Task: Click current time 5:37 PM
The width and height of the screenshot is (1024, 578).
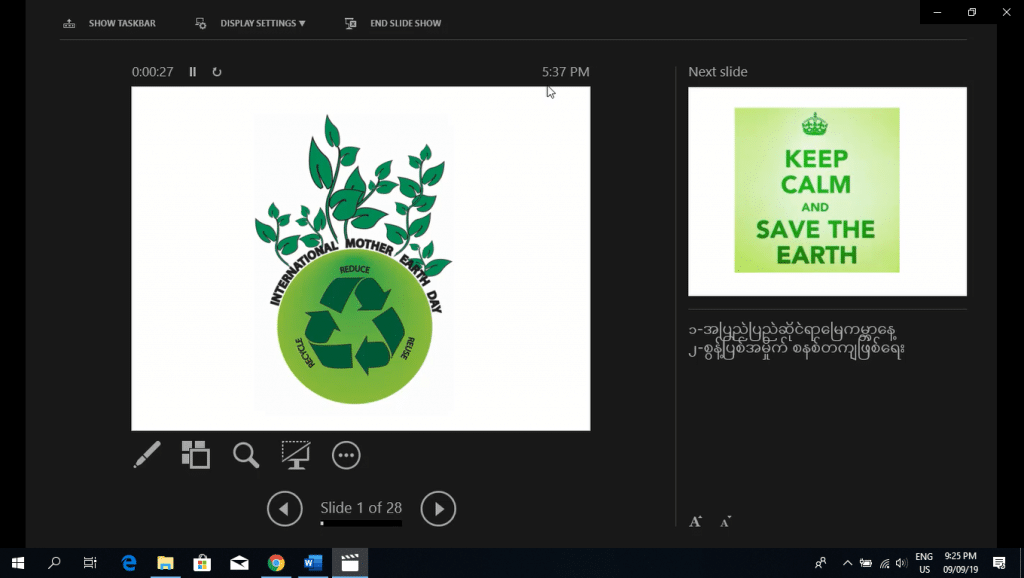Action: pyautogui.click(x=566, y=72)
